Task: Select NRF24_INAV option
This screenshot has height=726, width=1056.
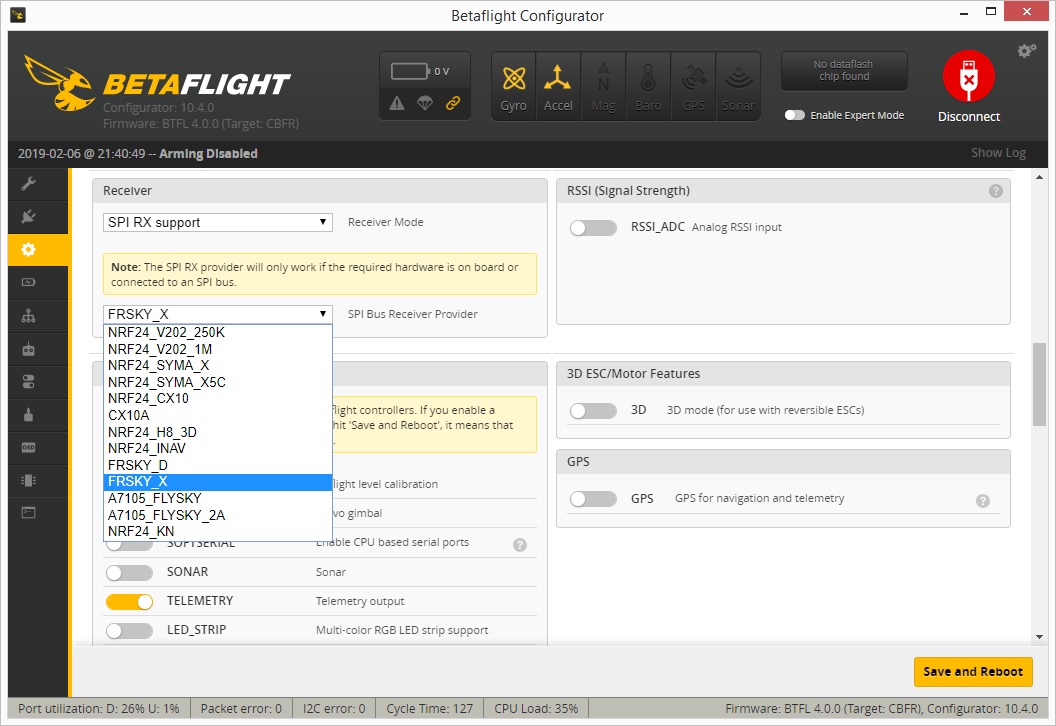Action: click(x=218, y=448)
